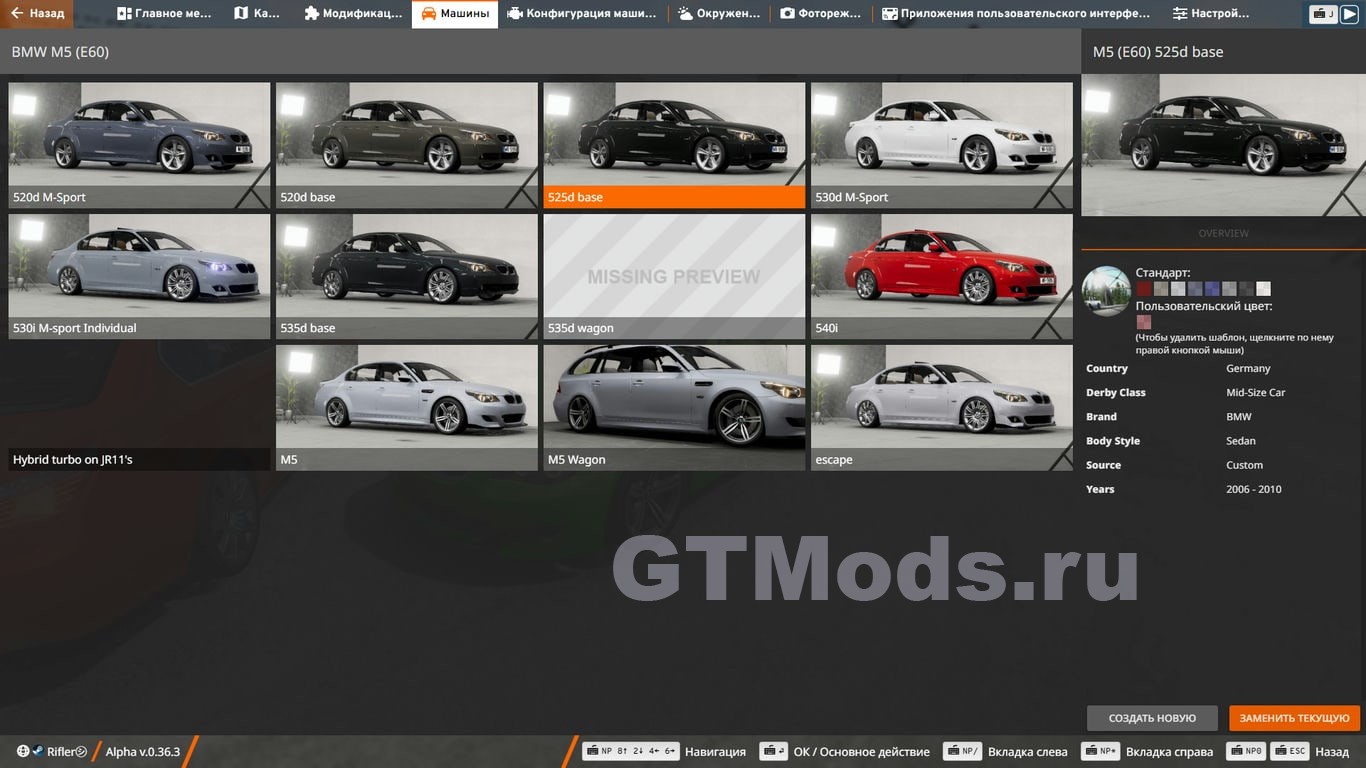Open Приложения пользовательского интерфейса tab
This screenshot has width=1366, height=768.
click(x=1015, y=14)
